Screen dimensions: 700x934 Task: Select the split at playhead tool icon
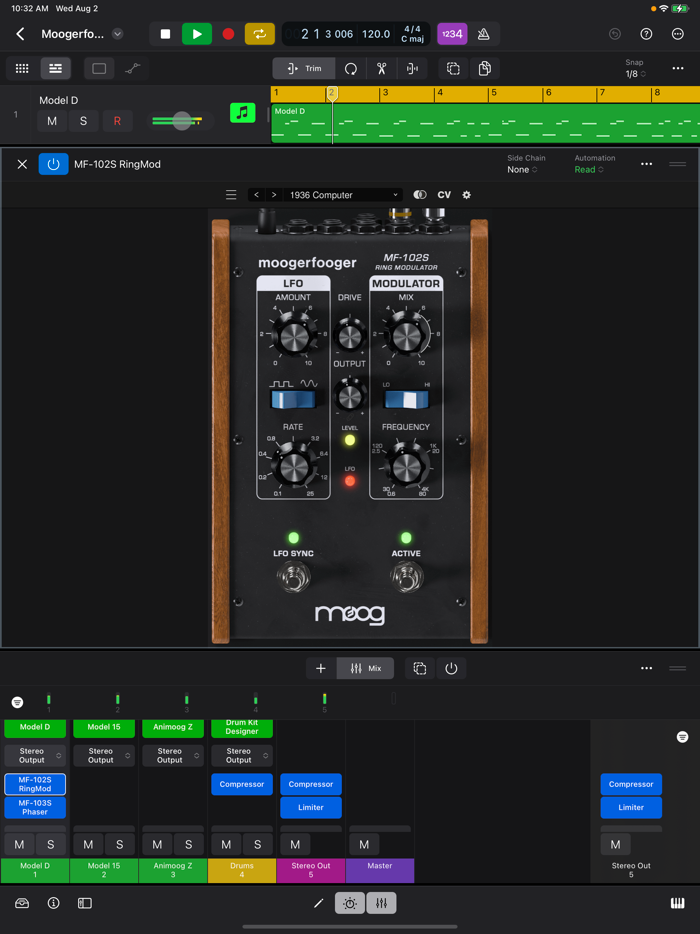click(412, 69)
